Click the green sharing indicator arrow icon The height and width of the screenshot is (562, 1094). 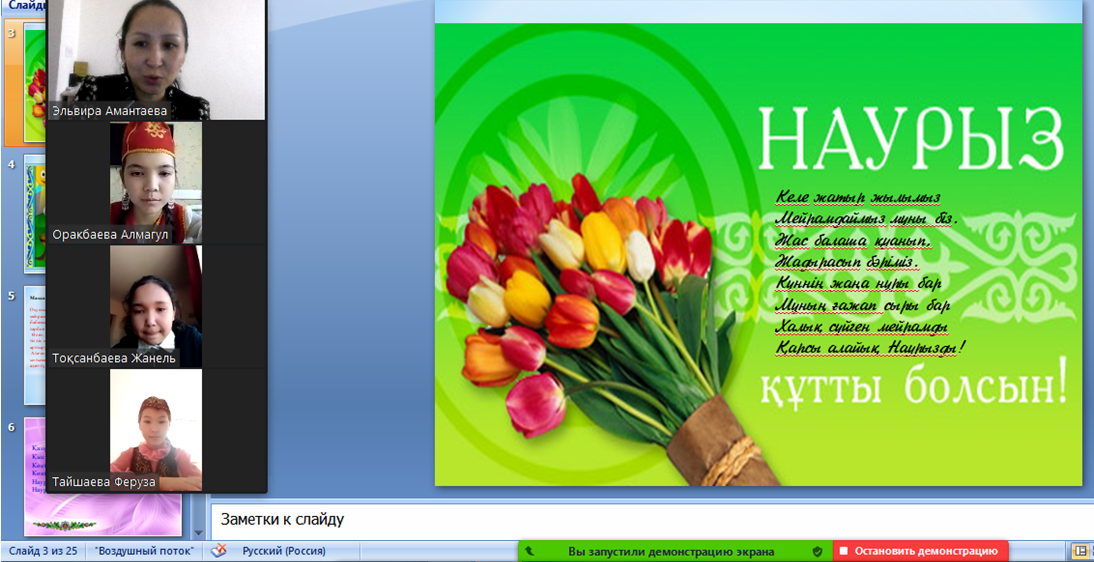(x=530, y=551)
